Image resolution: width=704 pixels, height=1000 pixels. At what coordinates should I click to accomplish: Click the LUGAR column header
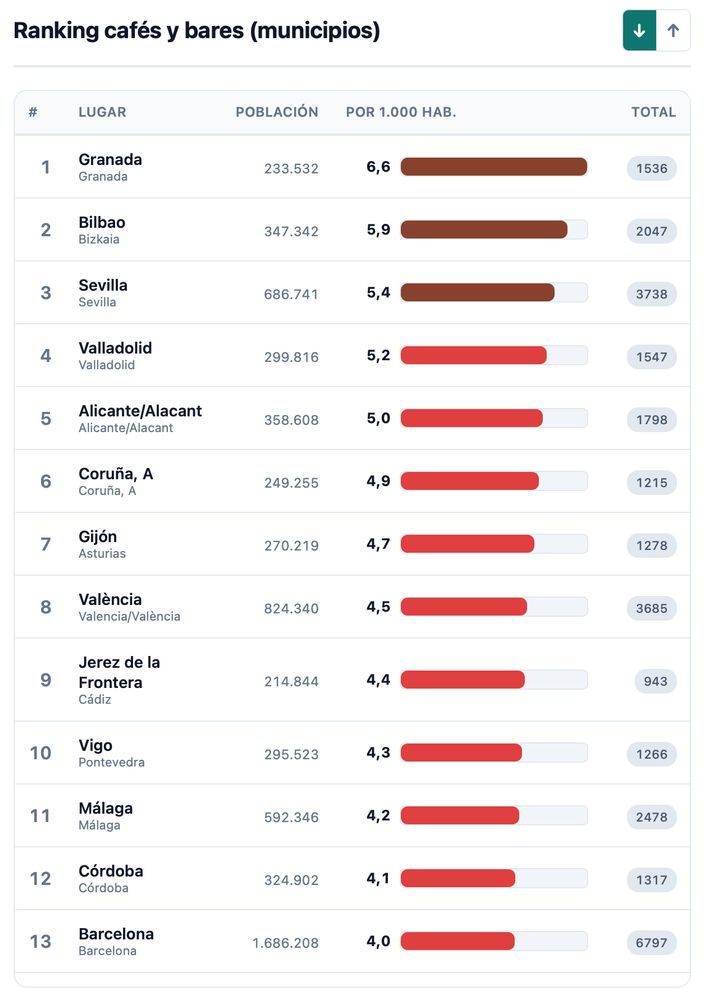tap(102, 112)
